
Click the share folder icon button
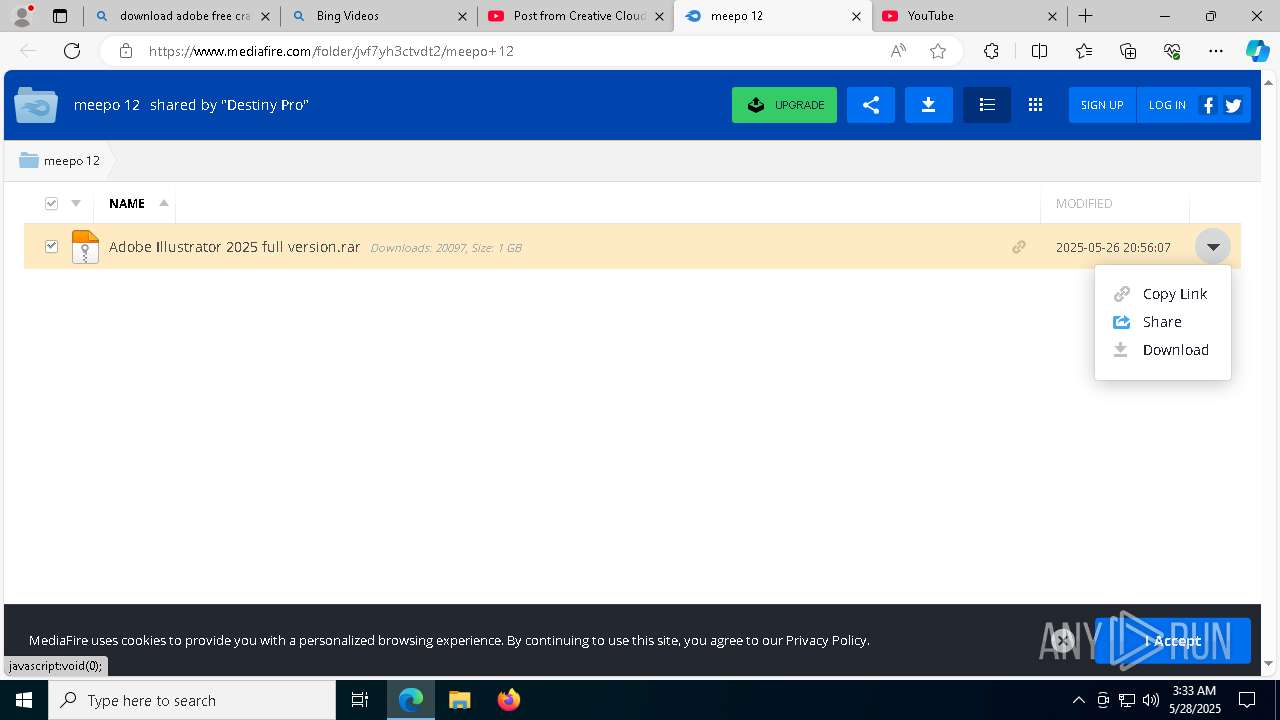[871, 105]
